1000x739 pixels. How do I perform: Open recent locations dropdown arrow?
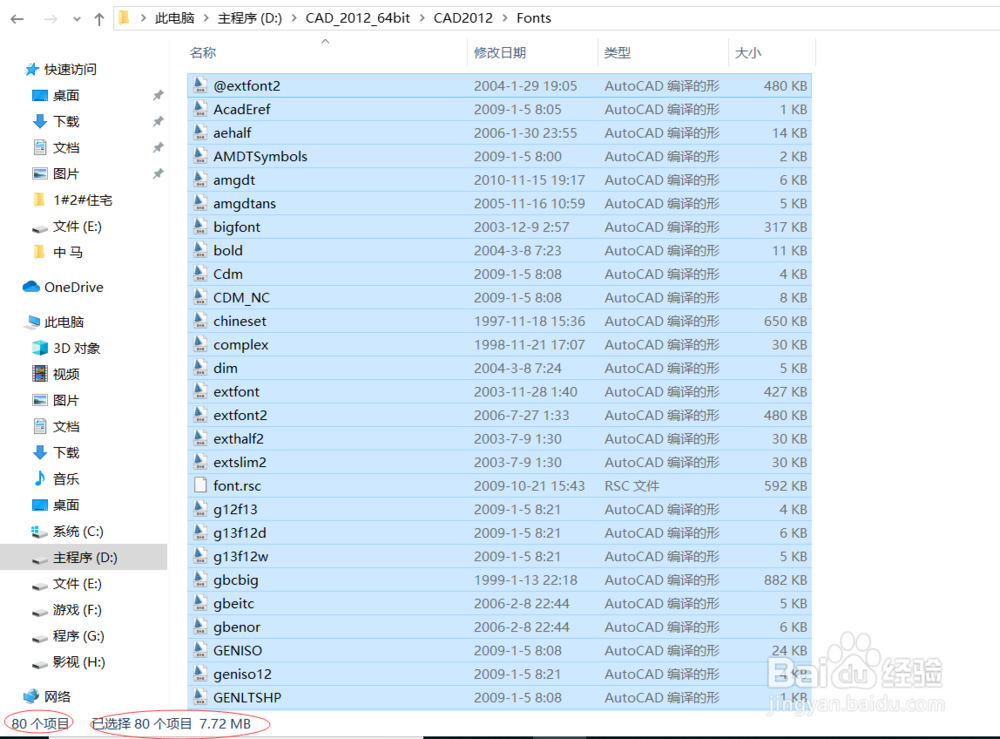pos(77,19)
